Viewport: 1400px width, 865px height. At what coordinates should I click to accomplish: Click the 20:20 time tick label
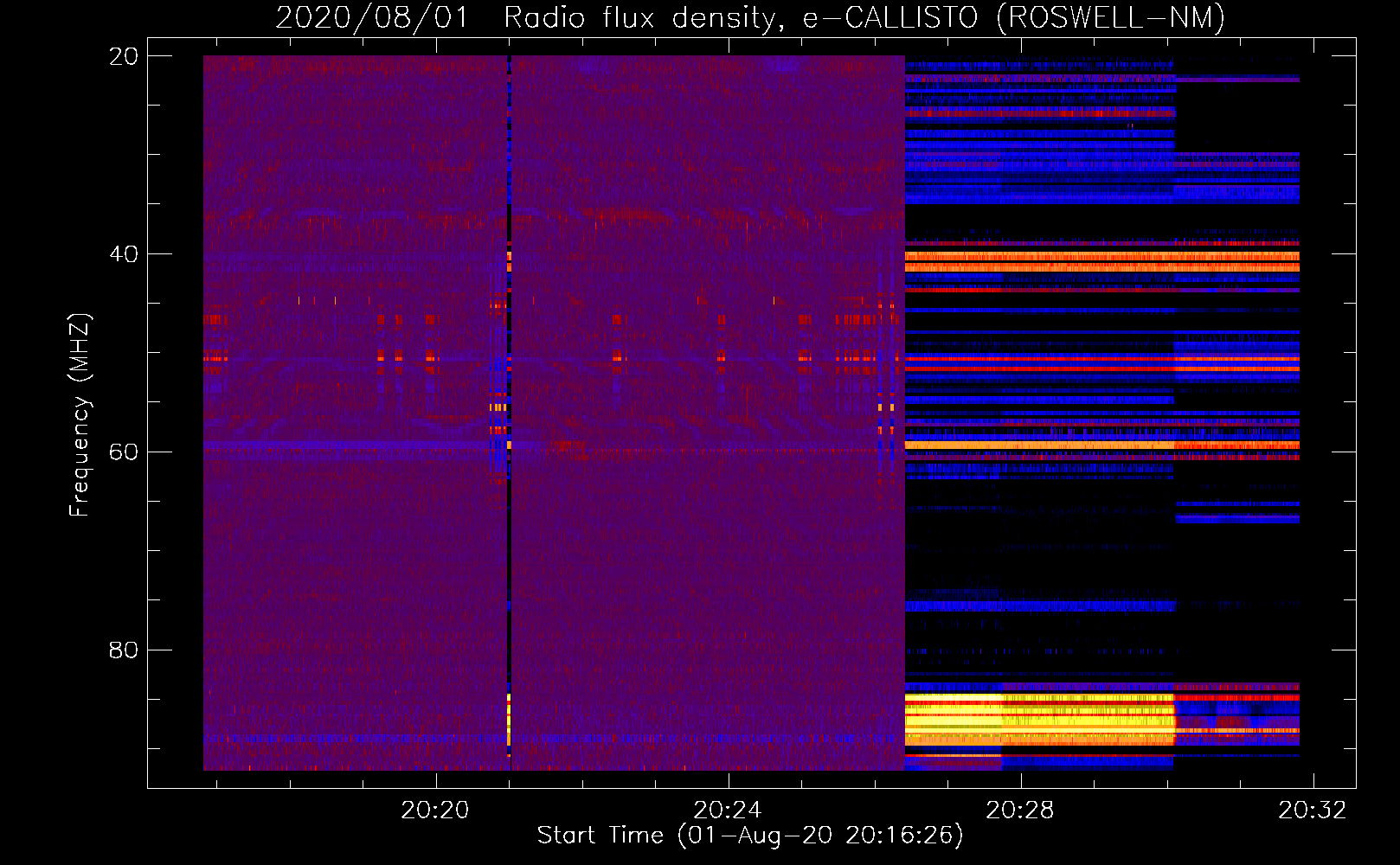pyautogui.click(x=435, y=810)
